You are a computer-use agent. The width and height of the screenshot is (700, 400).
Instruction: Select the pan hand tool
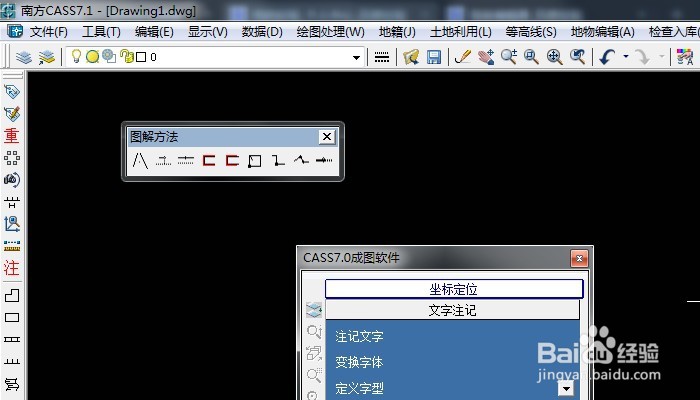tap(485, 57)
